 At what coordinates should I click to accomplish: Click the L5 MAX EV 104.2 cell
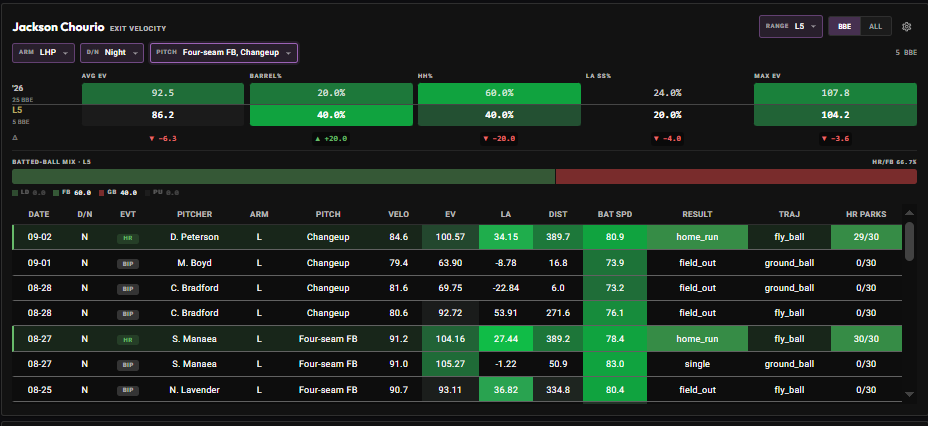pyautogui.click(x=835, y=115)
